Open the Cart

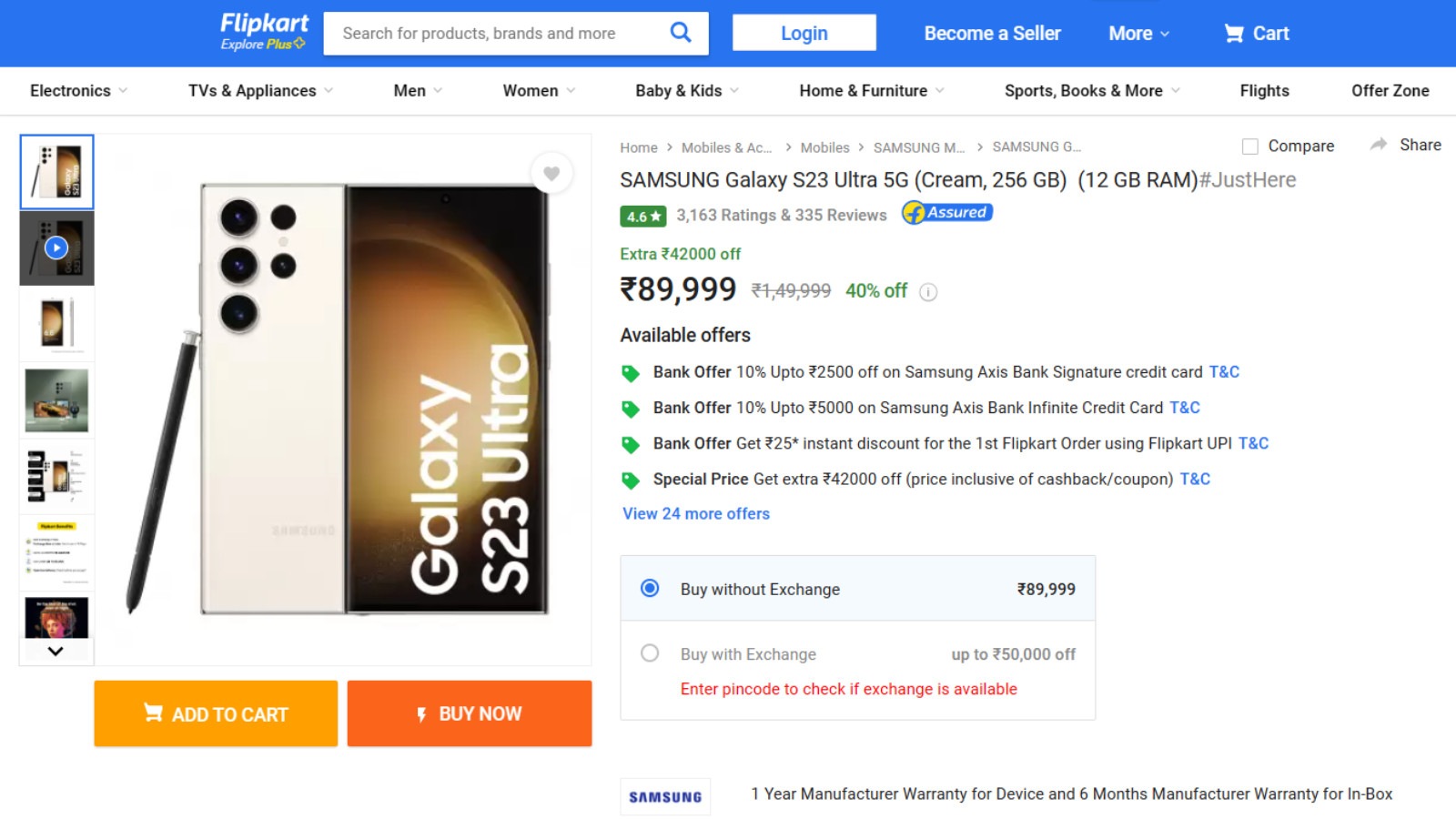(x=1257, y=33)
